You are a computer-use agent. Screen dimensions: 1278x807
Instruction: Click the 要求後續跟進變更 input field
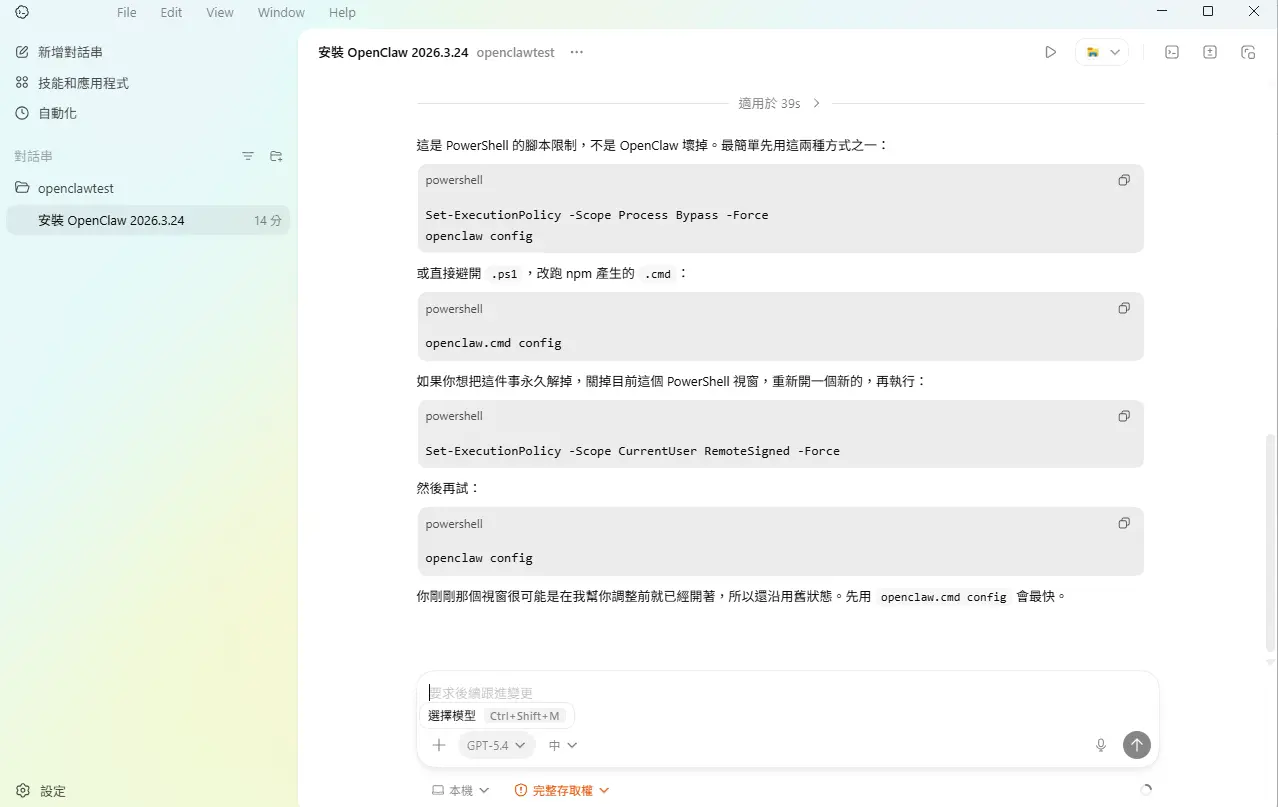coord(700,692)
